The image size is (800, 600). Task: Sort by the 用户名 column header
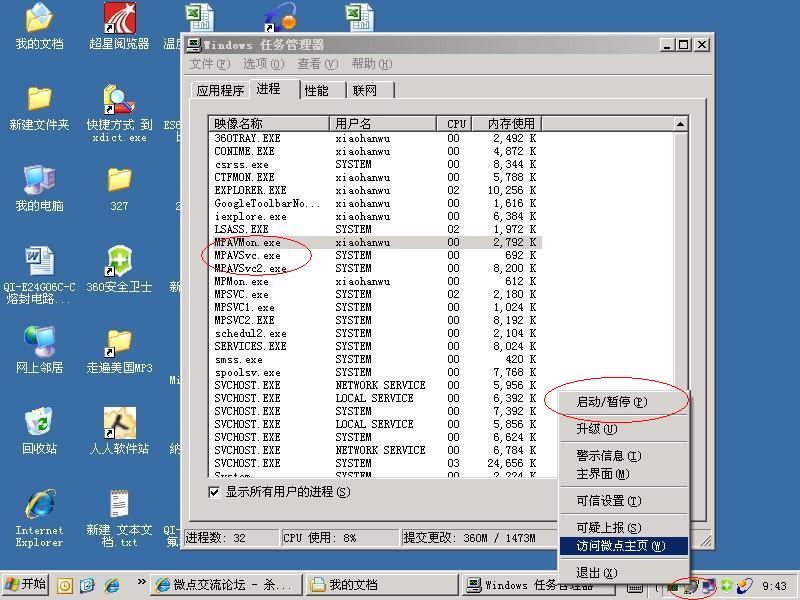click(383, 123)
